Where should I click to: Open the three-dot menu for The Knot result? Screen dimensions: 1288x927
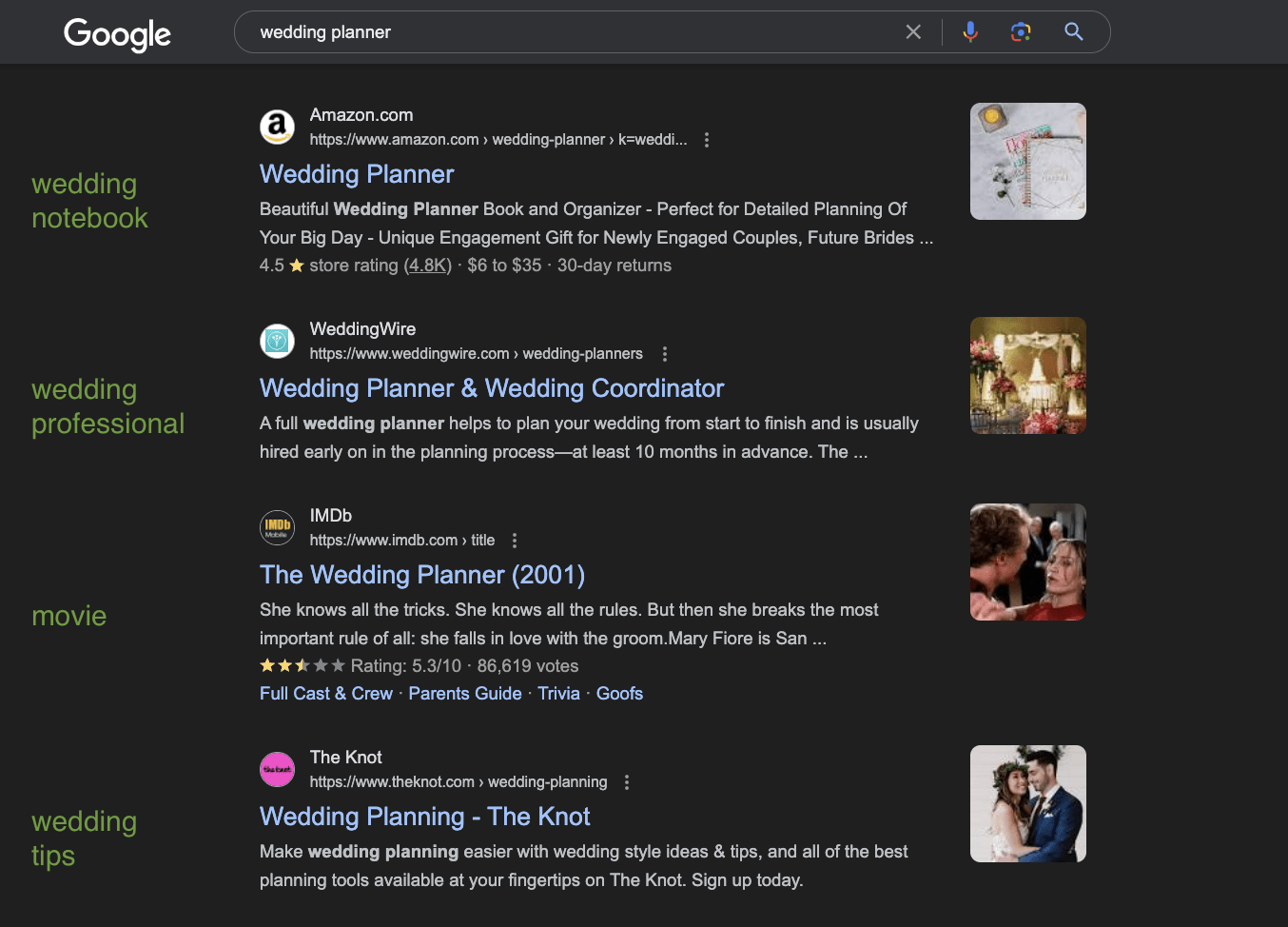[626, 782]
